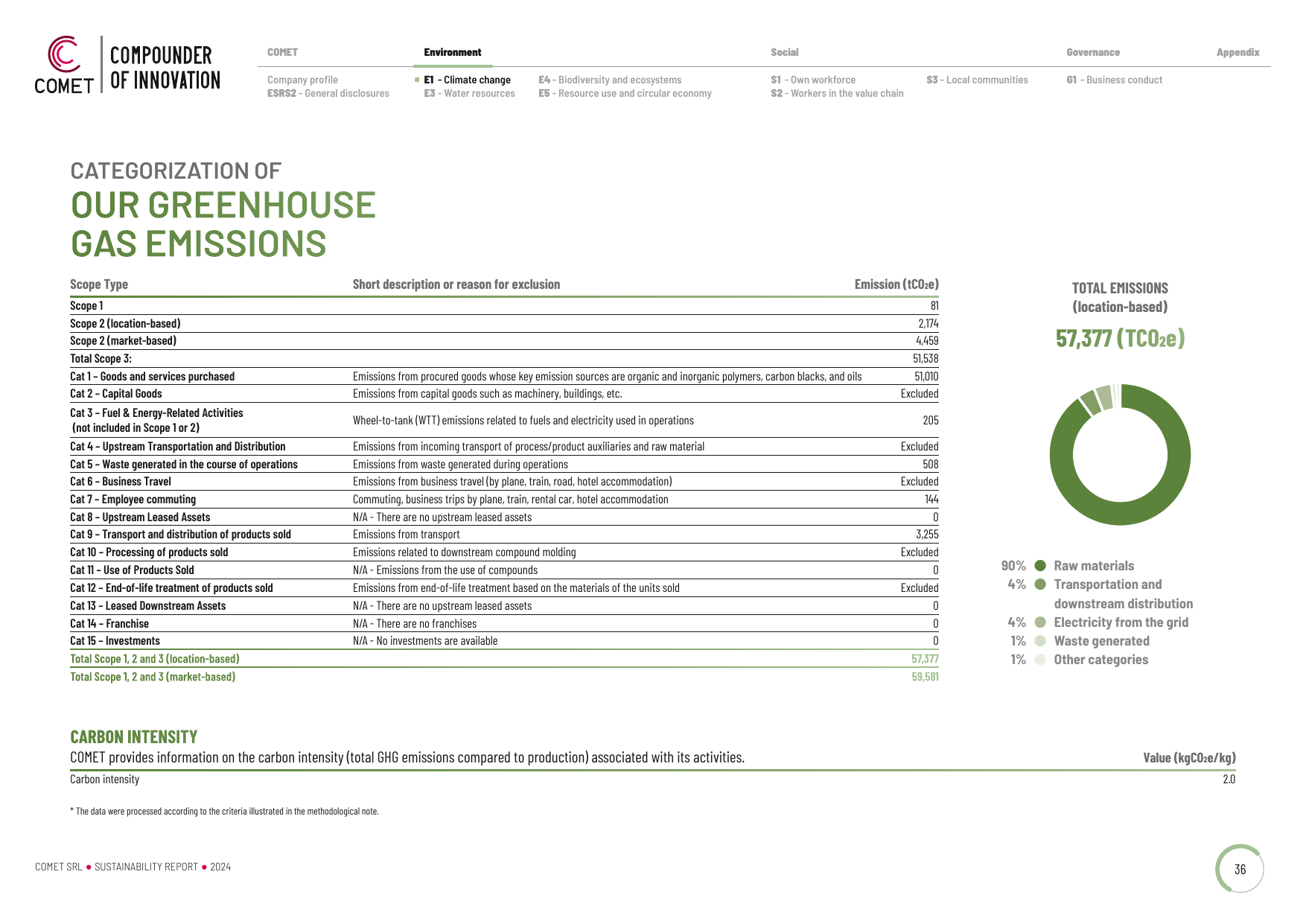Select E1 Climate change link
This screenshot has width=1306, height=924.
pos(467,80)
